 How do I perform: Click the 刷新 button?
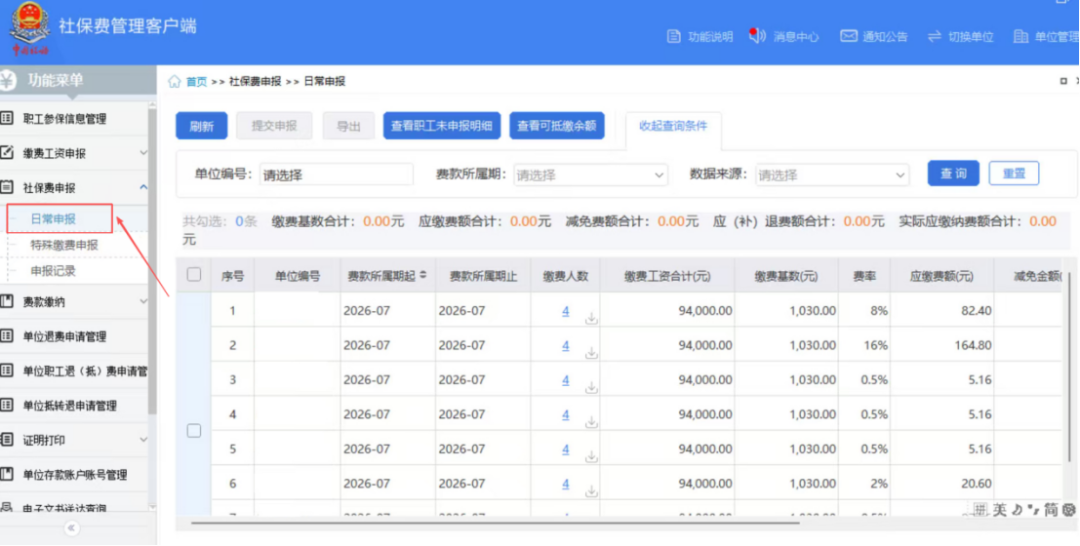click(201, 126)
